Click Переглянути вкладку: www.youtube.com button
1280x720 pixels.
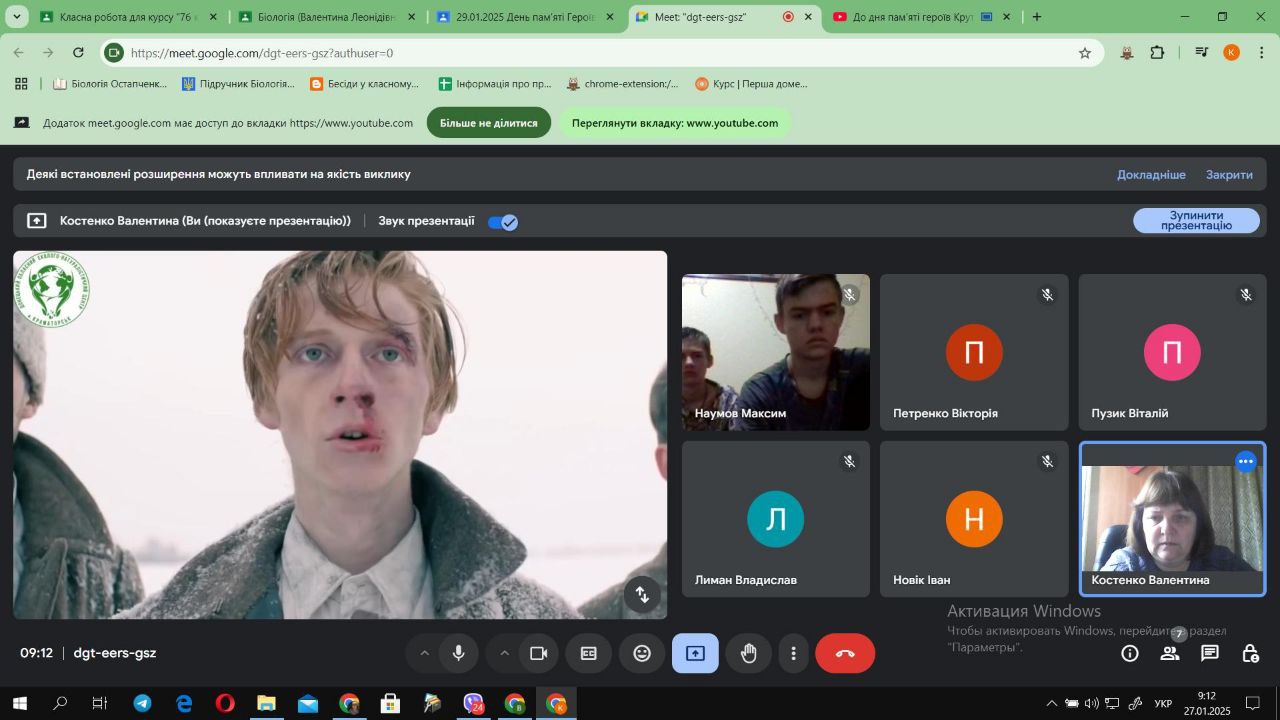point(675,123)
